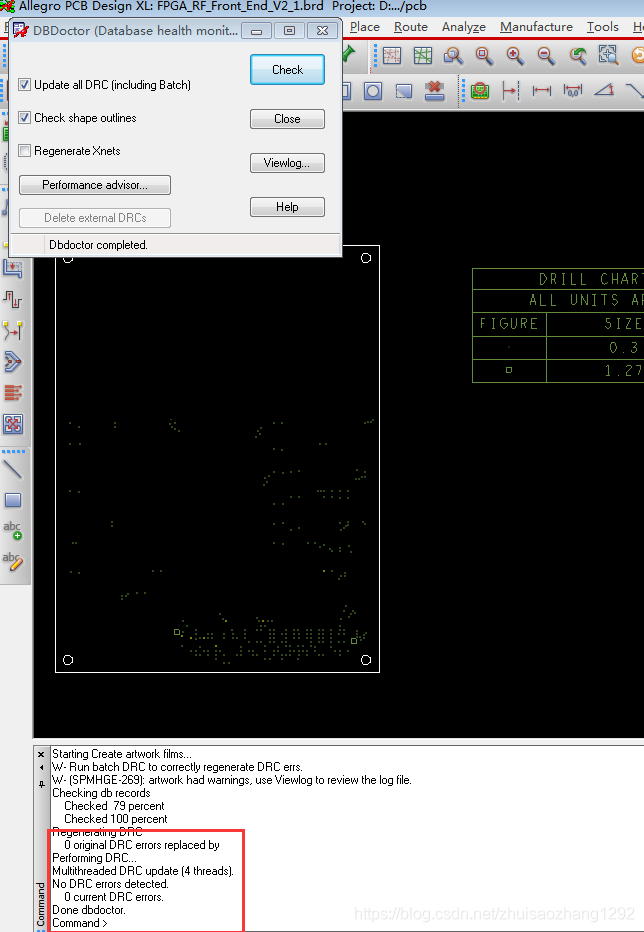Viewport: 644px width, 932px height.
Task: Select the Add Text abc plus tool
Action: coord(13,530)
